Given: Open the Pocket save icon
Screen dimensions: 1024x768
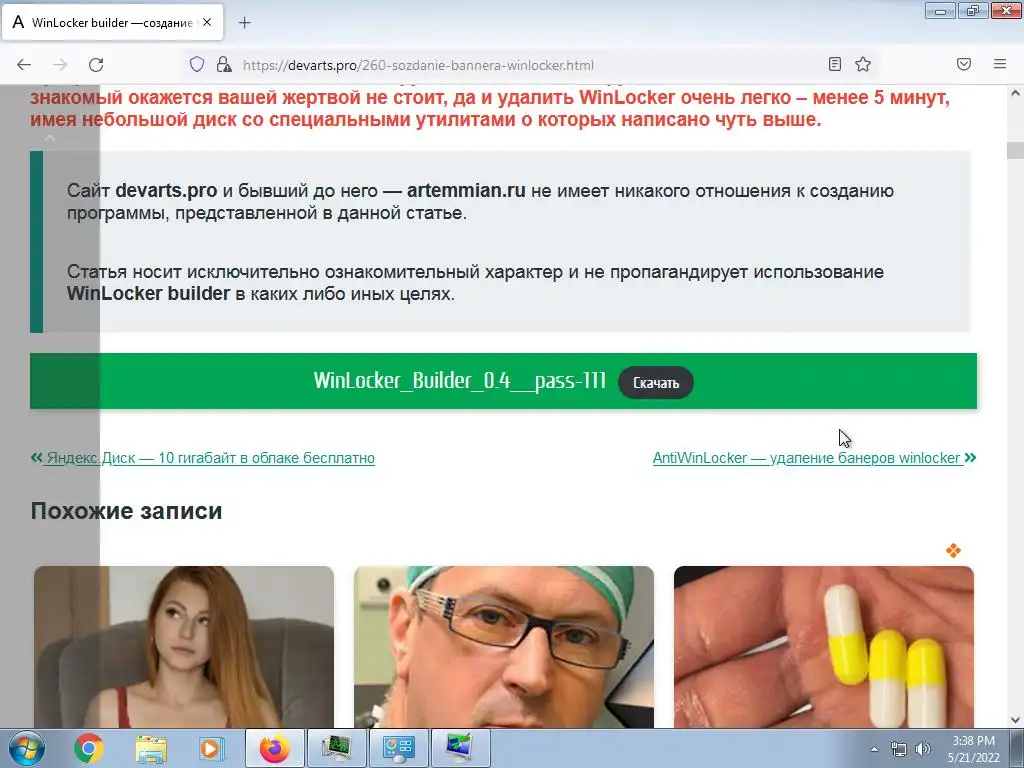Looking at the screenshot, I should (x=964, y=64).
